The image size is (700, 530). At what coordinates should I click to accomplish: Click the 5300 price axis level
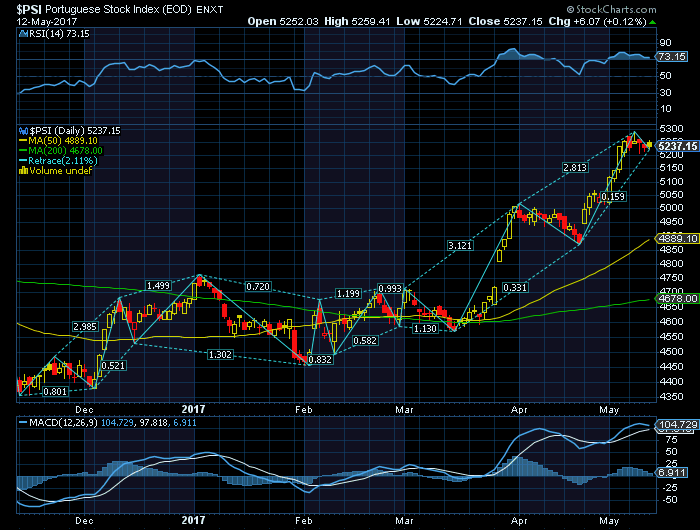pyautogui.click(x=671, y=129)
